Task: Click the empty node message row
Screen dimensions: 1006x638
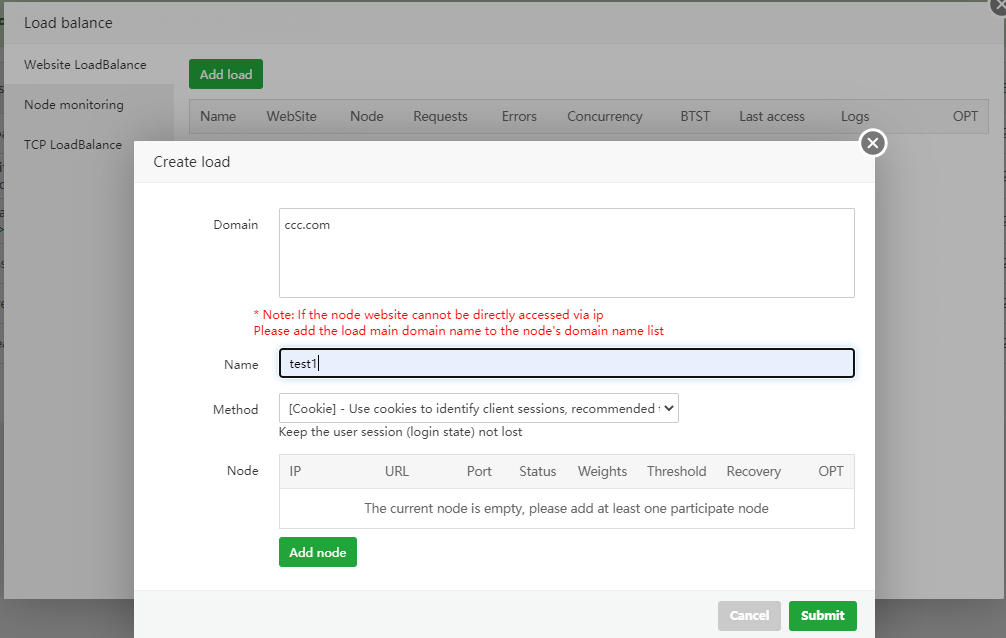Action: [566, 508]
